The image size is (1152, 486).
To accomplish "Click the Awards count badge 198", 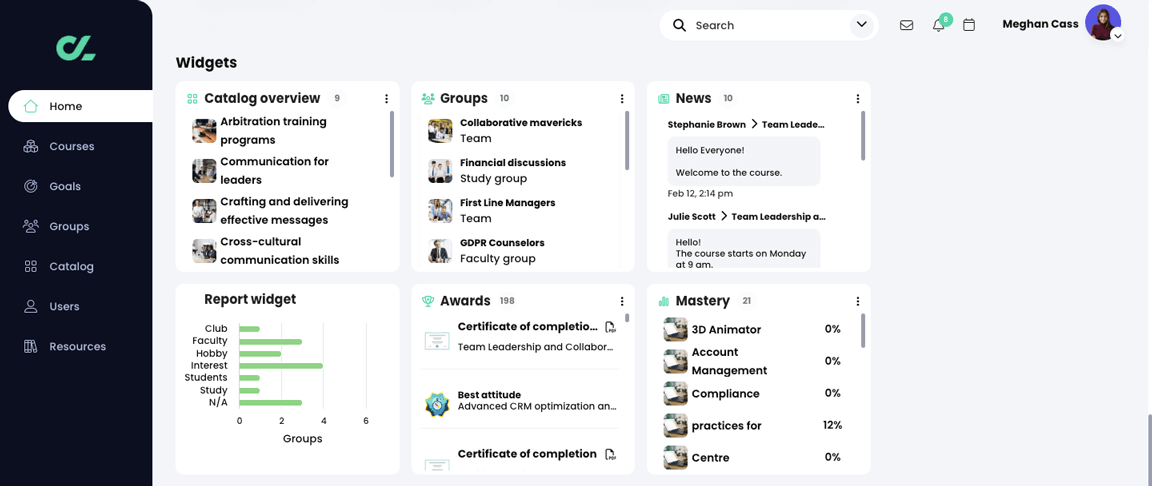I will pyautogui.click(x=507, y=301).
